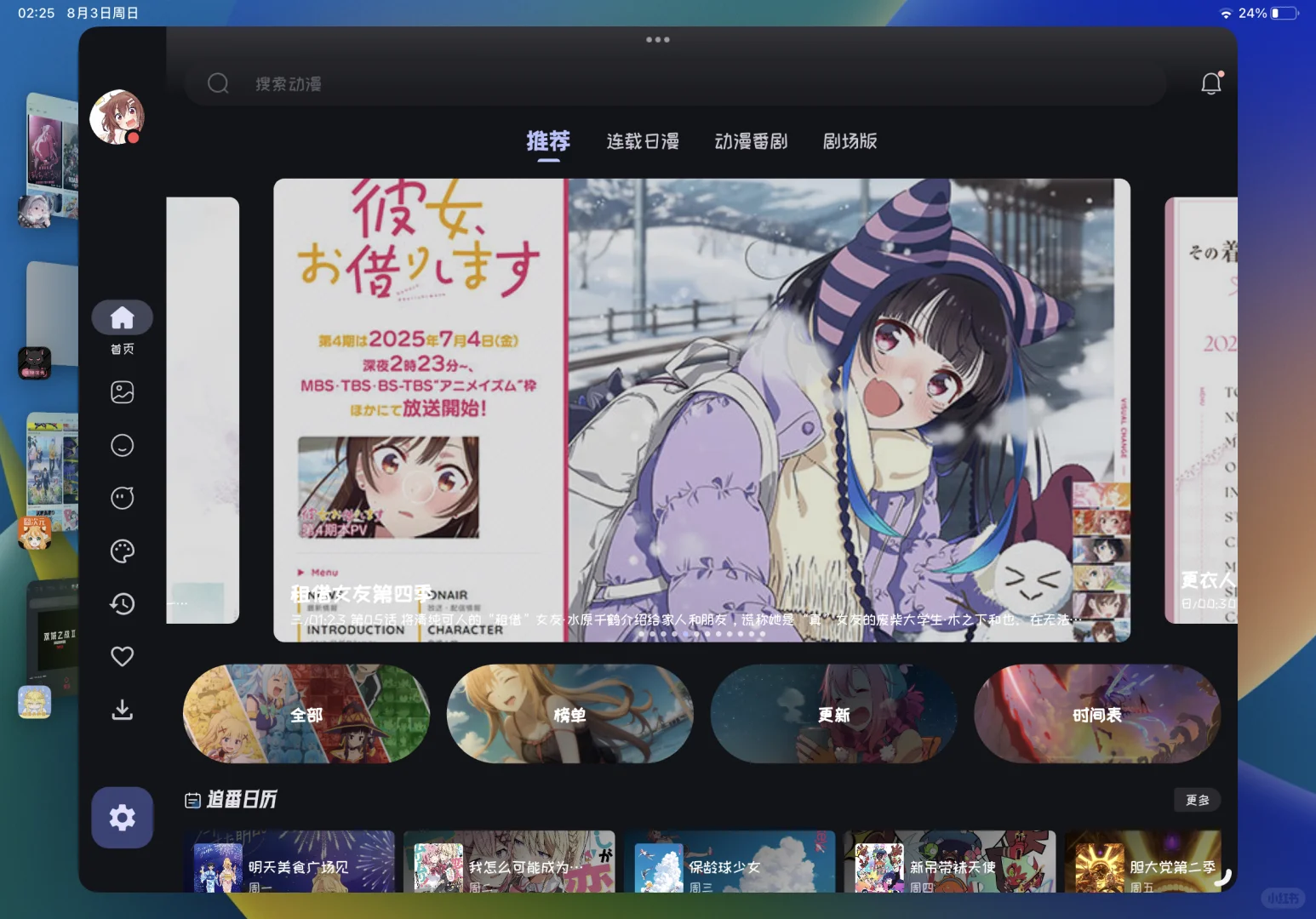Open the settings gear at sidebar bottom
Image resolution: width=1316 pixels, height=919 pixels.
click(x=122, y=817)
